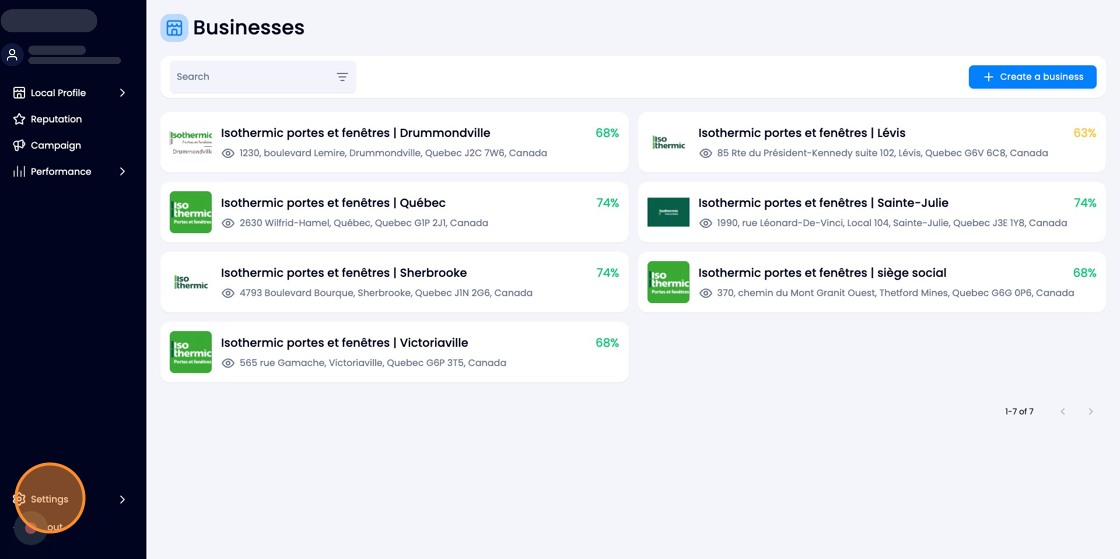Image resolution: width=1120 pixels, height=559 pixels.
Task: Toggle visibility eye for Québec address
Action: click(x=229, y=223)
